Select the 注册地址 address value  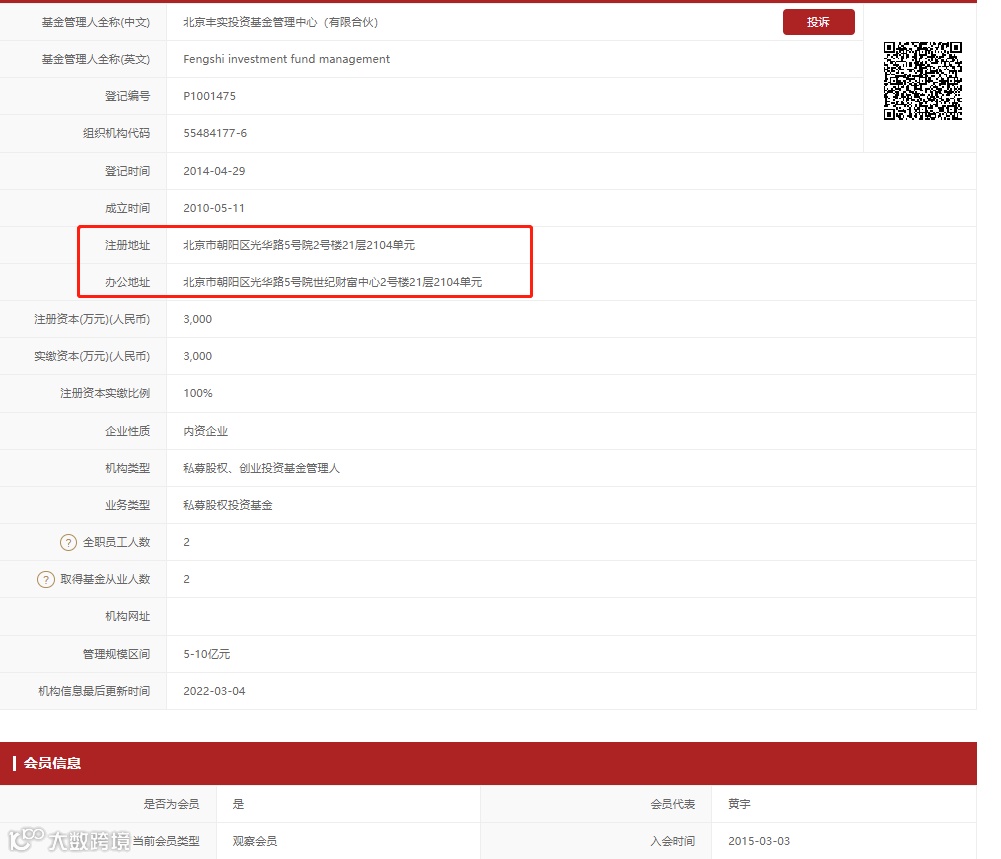(x=299, y=245)
